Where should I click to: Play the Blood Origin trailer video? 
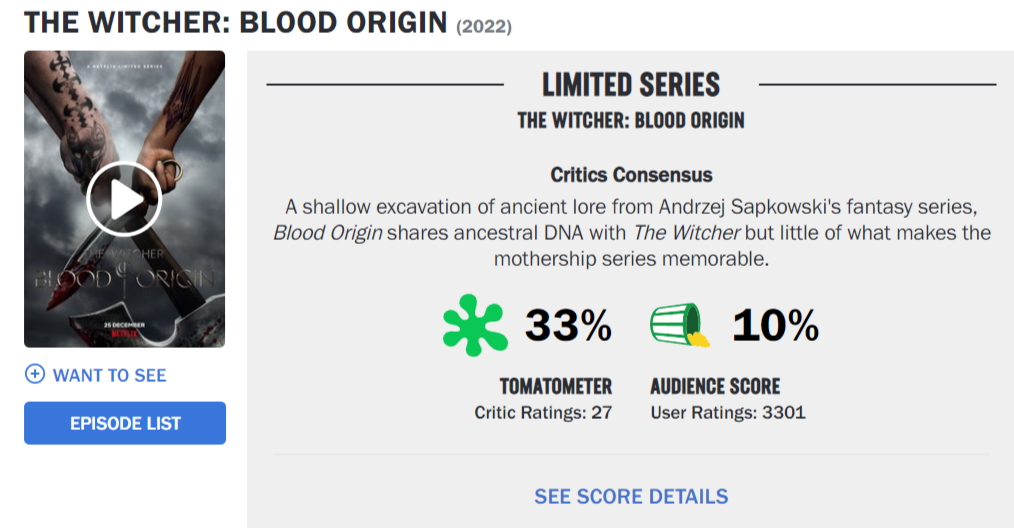[124, 198]
